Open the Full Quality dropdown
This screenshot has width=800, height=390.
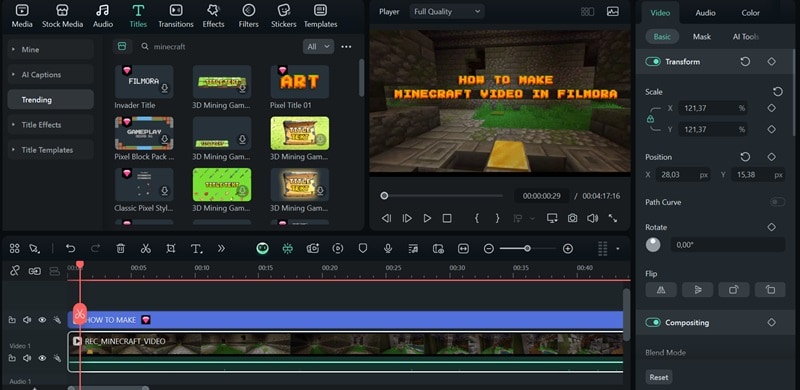[x=447, y=11]
